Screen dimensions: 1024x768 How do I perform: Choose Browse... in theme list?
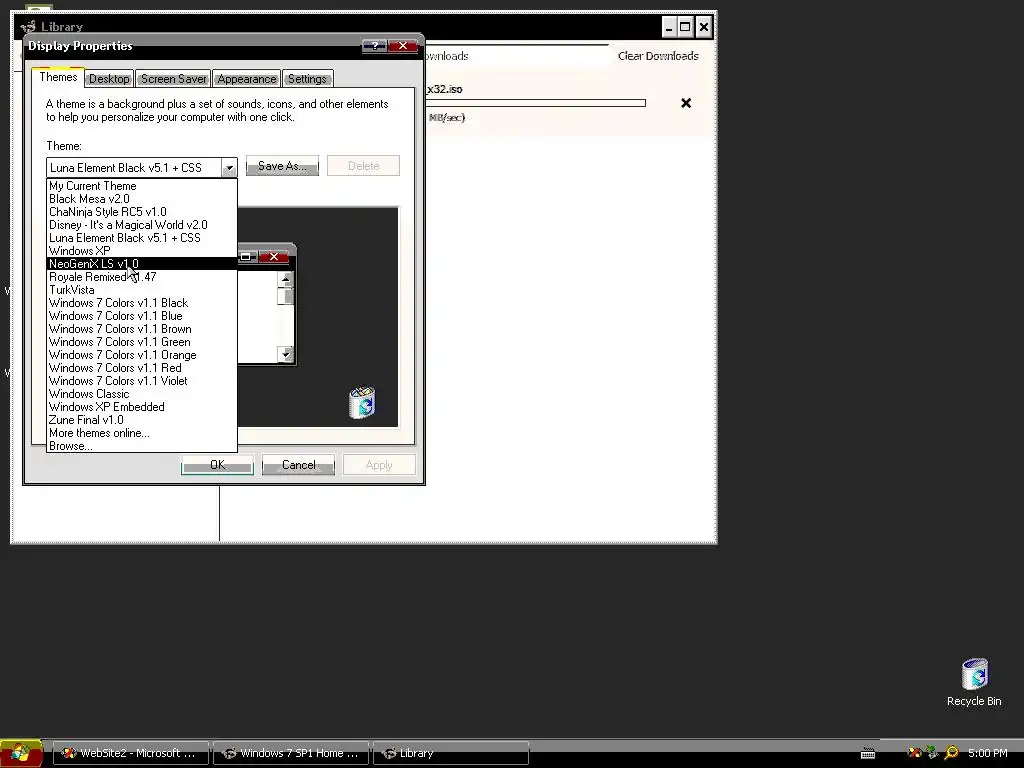142,446
